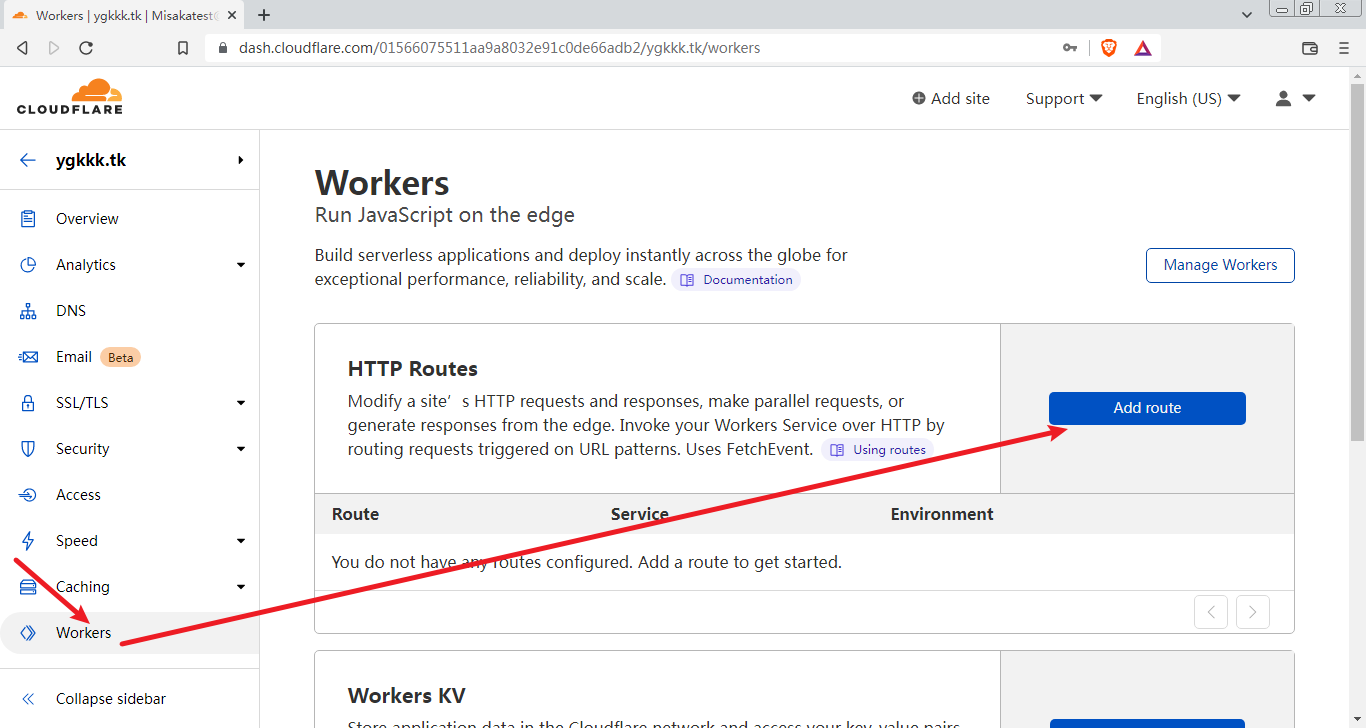1366x728 pixels.
Task: Click the Brave Shields lion icon
Action: click(1108, 48)
